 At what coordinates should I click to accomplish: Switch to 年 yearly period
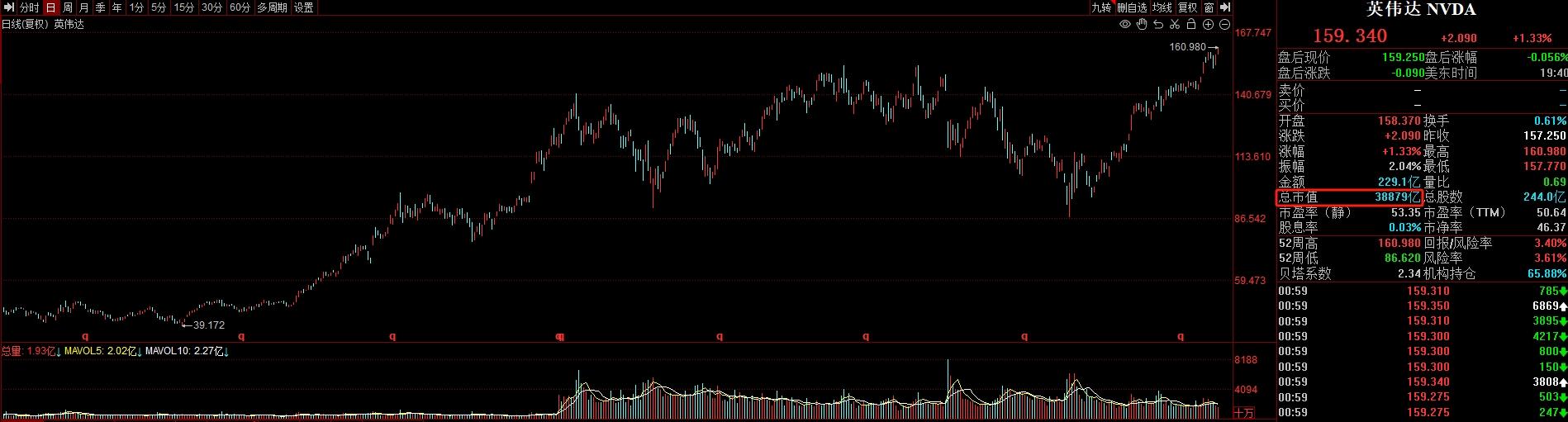[x=117, y=7]
